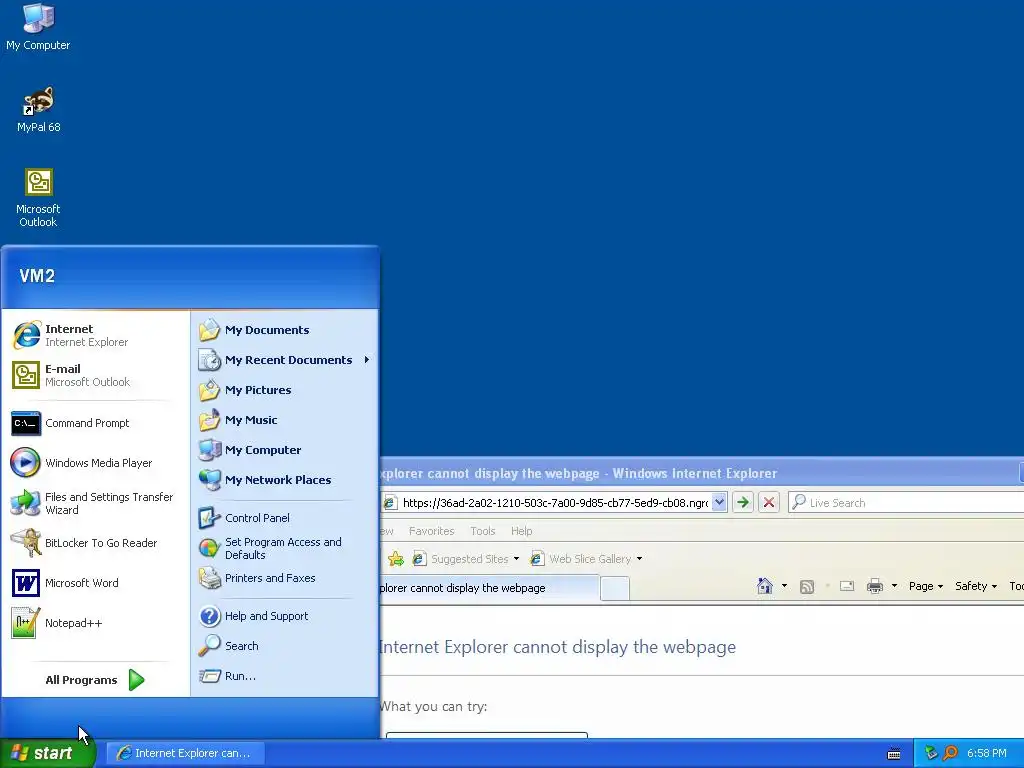Image resolution: width=1024 pixels, height=768 pixels.
Task: Click the VM2 user name header
Action: (x=37, y=276)
